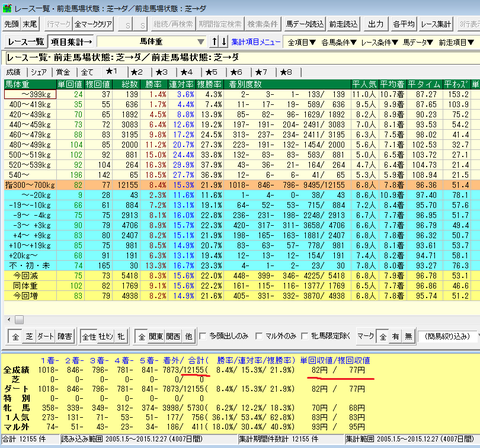480x448 pixels.
Task: Click the 全マーククリア button
Action: click(93, 24)
